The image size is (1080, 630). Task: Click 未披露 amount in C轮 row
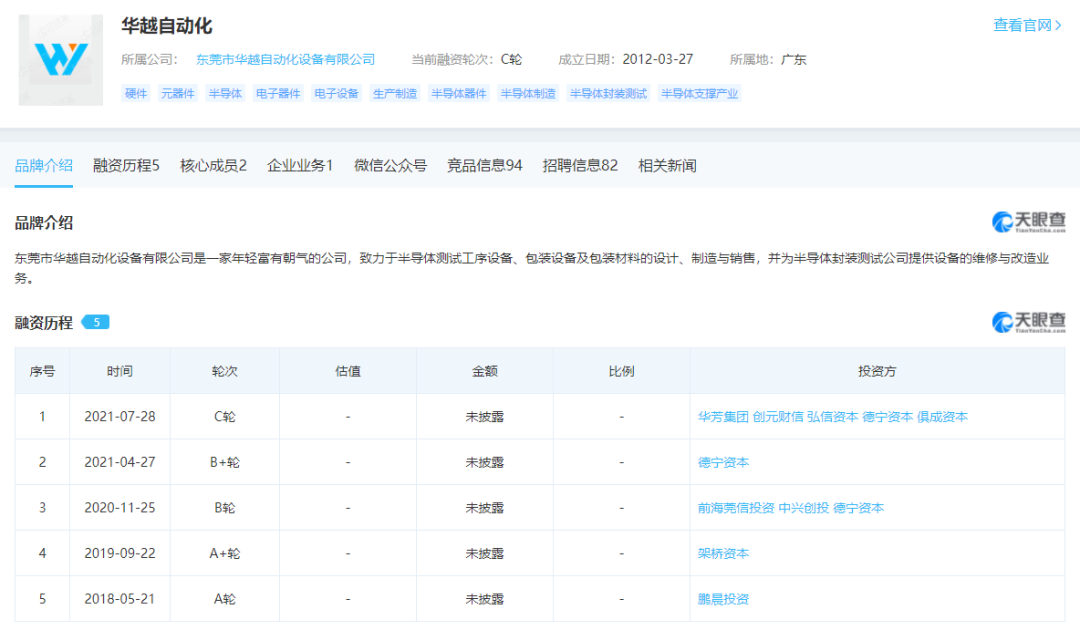point(484,417)
